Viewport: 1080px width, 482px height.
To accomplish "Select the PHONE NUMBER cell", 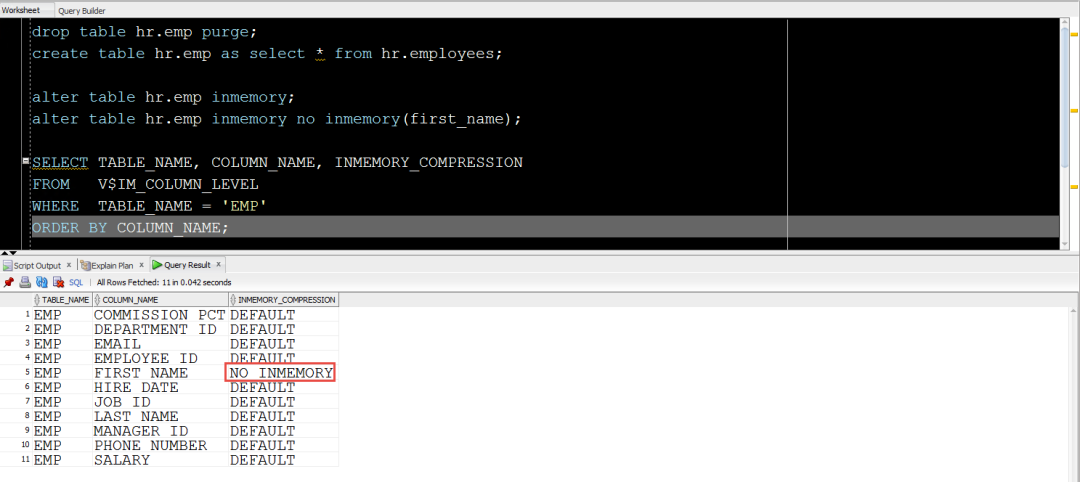I will coord(160,446).
